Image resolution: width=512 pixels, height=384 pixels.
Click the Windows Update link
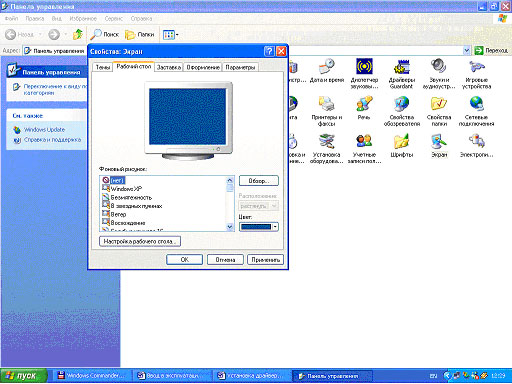[x=44, y=130]
